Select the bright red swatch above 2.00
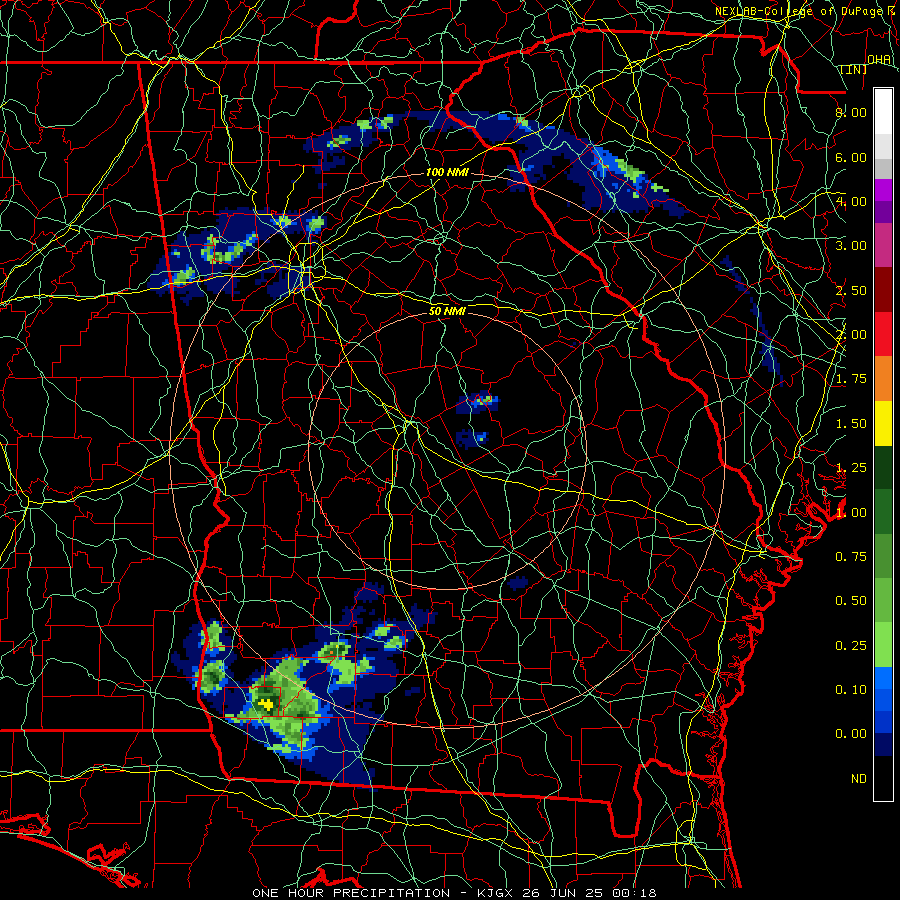The image size is (900, 900). pos(883,334)
